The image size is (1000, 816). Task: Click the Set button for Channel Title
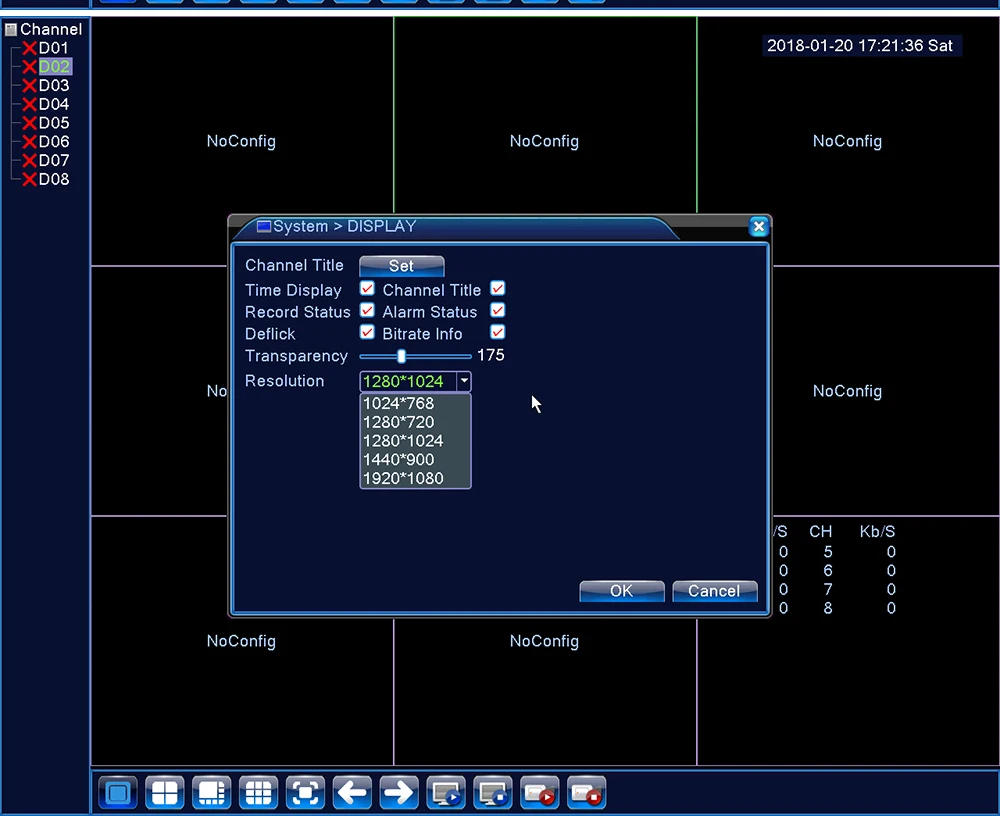pos(402,266)
